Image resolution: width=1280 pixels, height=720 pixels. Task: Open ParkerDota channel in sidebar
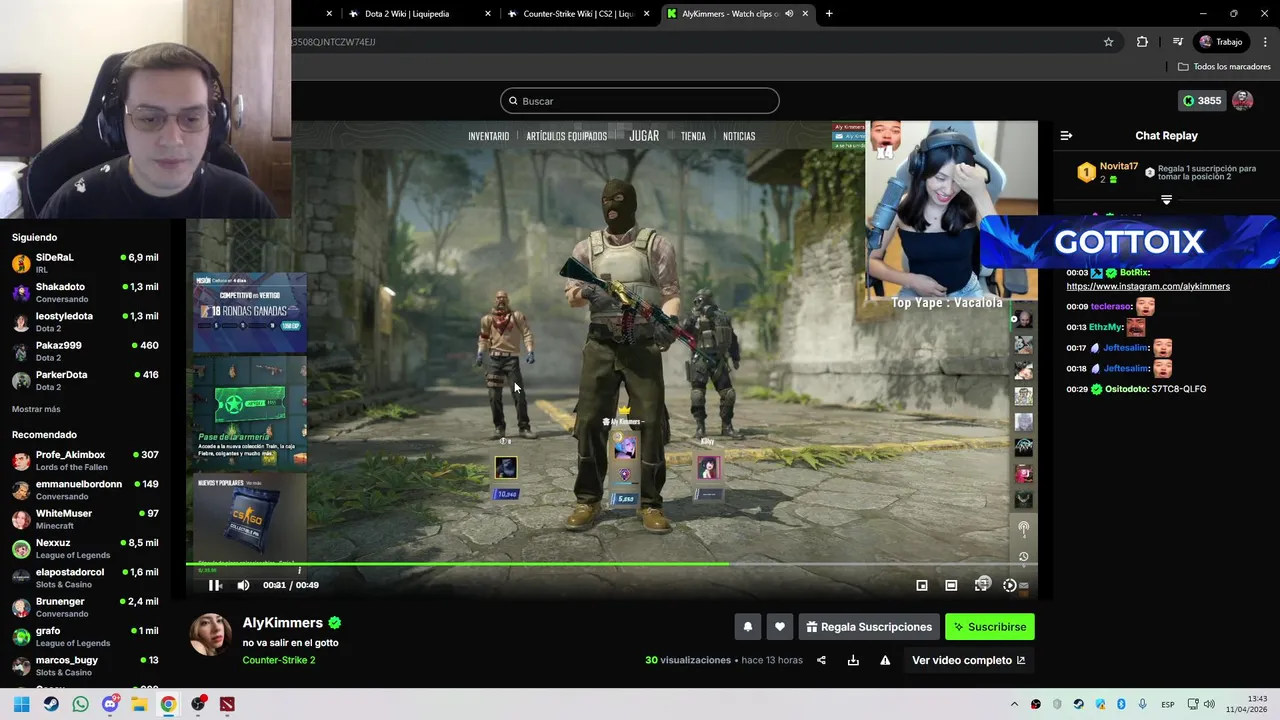pos(85,381)
